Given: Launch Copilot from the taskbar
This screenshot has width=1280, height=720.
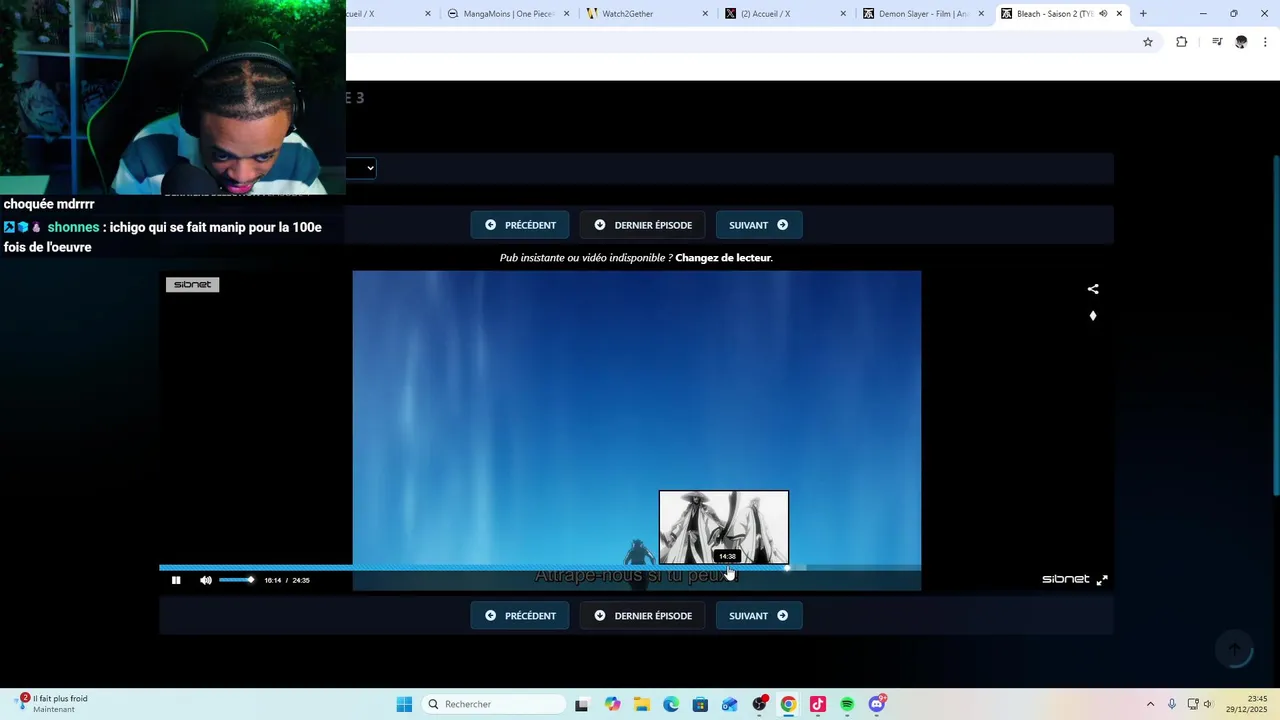Looking at the screenshot, I should point(612,704).
